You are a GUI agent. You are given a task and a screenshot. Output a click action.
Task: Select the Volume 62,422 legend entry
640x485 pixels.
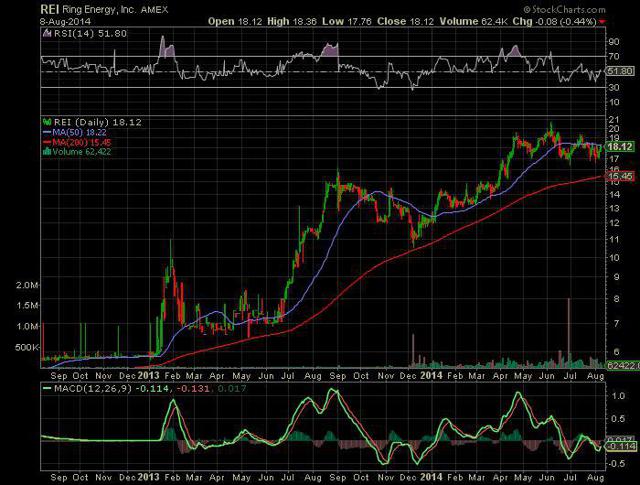coord(82,151)
